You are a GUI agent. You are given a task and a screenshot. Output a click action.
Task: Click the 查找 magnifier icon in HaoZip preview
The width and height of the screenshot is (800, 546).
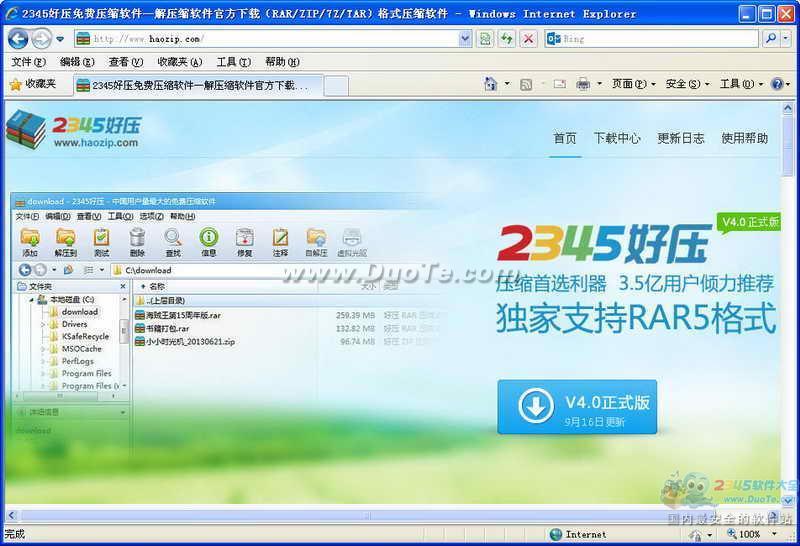(x=173, y=242)
